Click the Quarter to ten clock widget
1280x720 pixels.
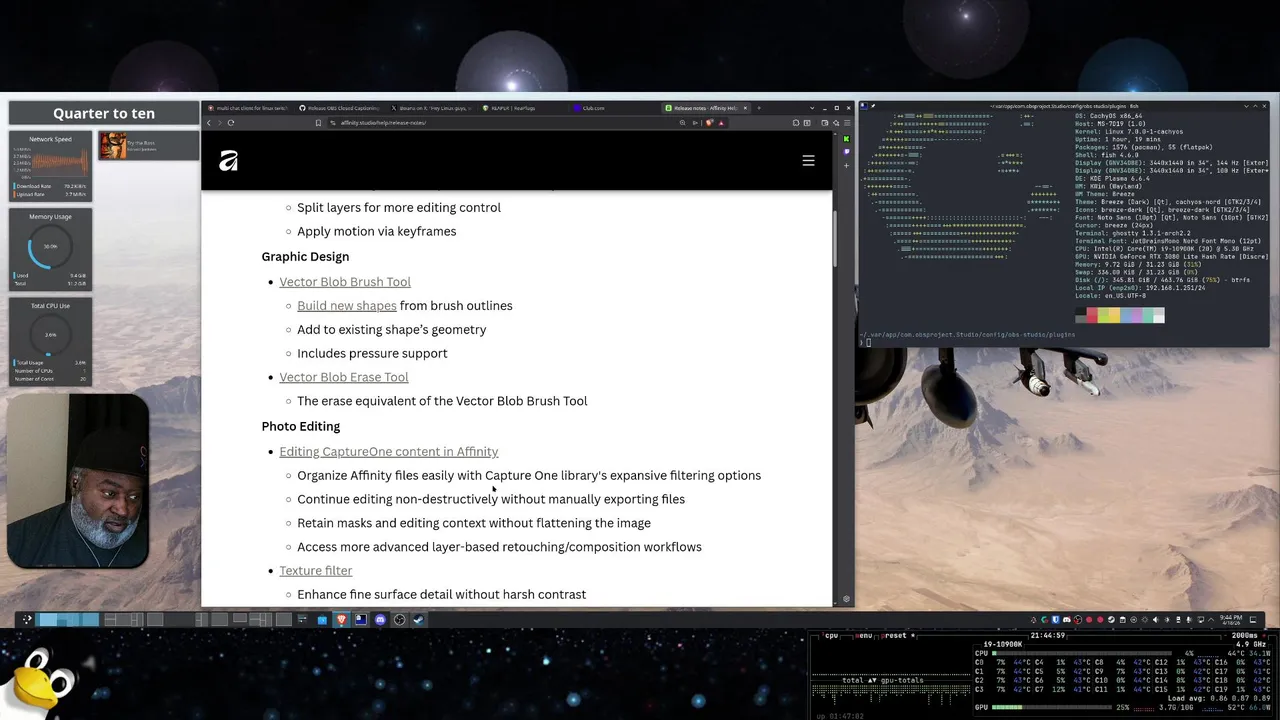[104, 113]
